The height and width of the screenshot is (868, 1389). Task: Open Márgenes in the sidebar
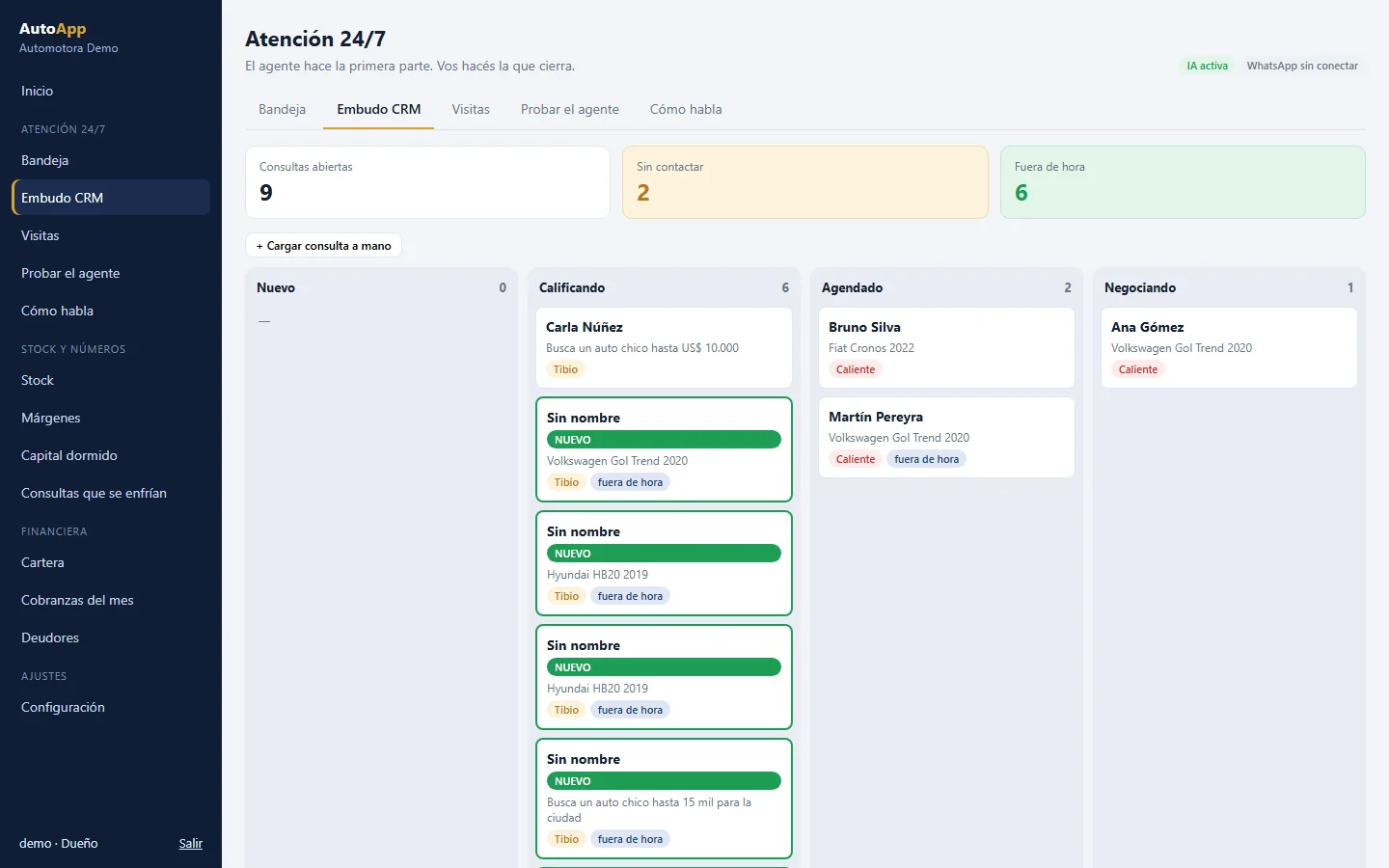click(x=111, y=418)
